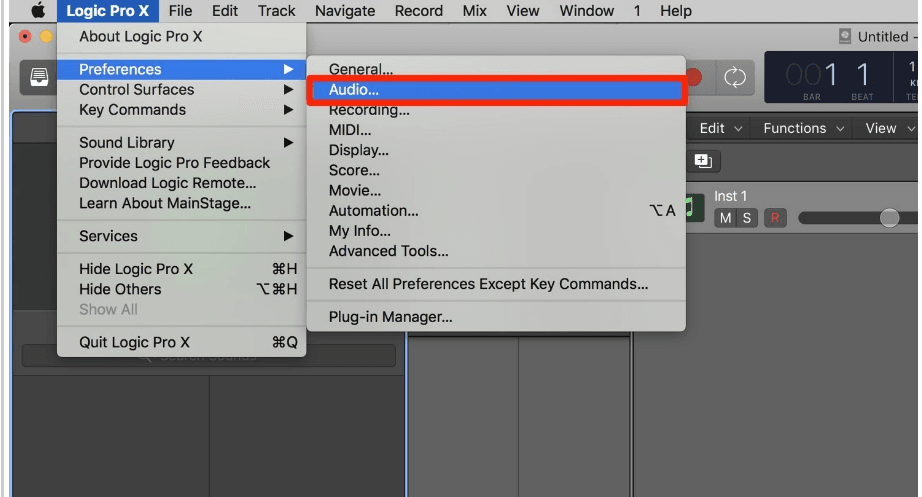Expand the Sound Library submenu
The height and width of the screenshot is (497, 922).
[182, 143]
